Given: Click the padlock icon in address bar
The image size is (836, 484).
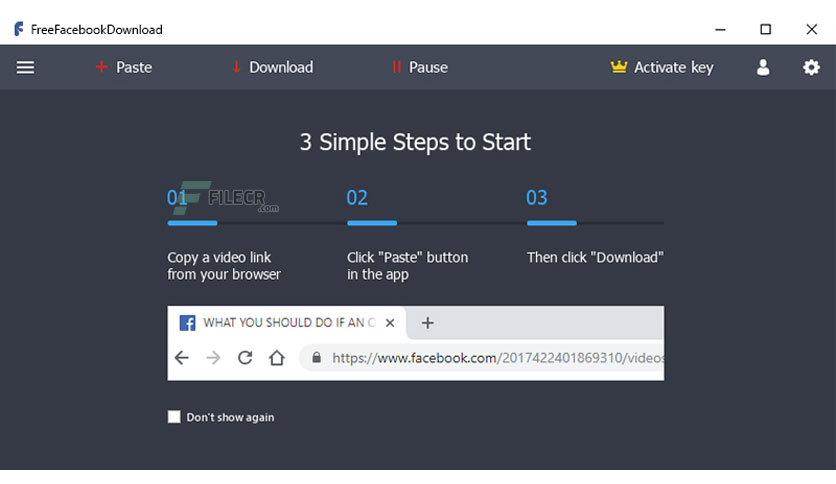Looking at the screenshot, I should 316,357.
